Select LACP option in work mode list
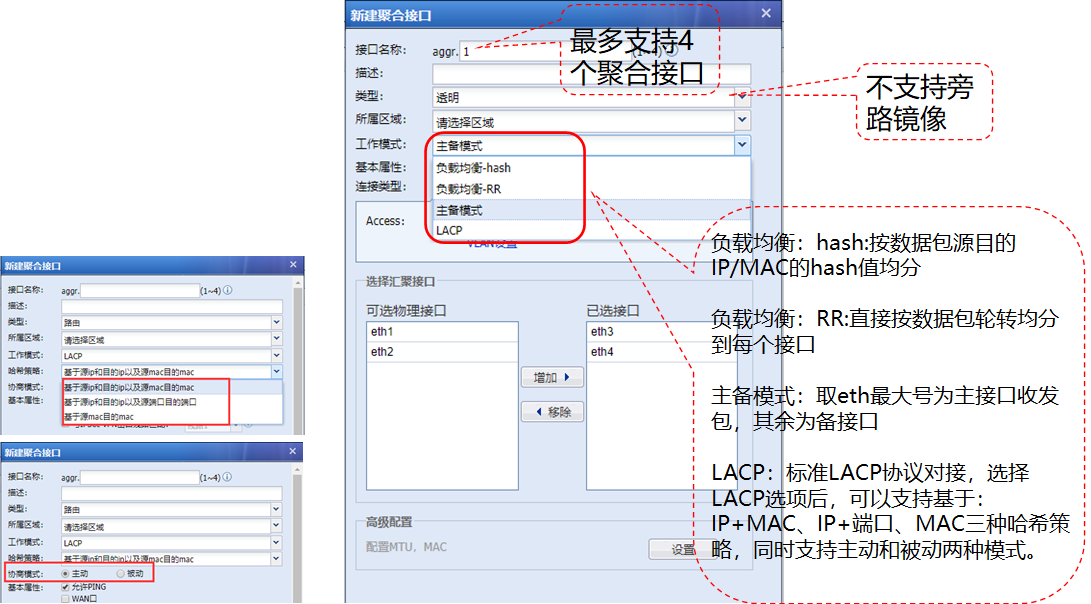Viewport: 1091px width, 604px height. point(591,230)
